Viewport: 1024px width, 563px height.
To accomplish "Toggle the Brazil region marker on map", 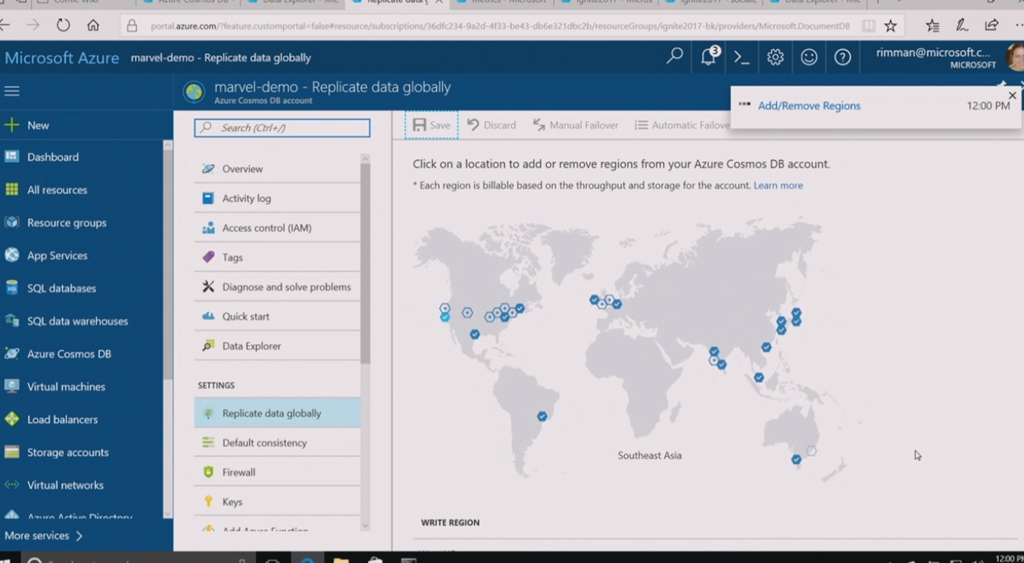I will click(x=542, y=416).
